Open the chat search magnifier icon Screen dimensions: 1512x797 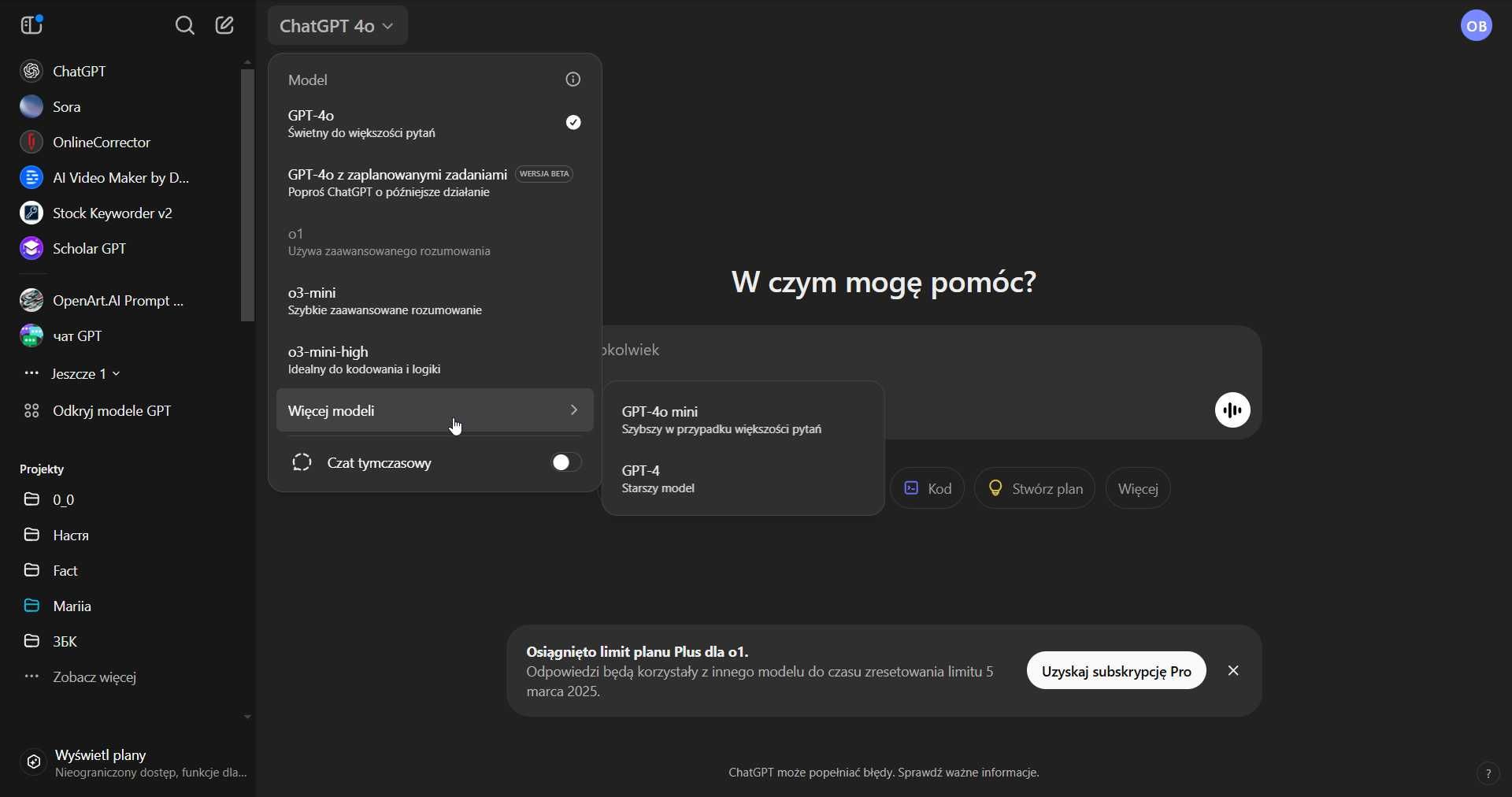pyautogui.click(x=184, y=26)
